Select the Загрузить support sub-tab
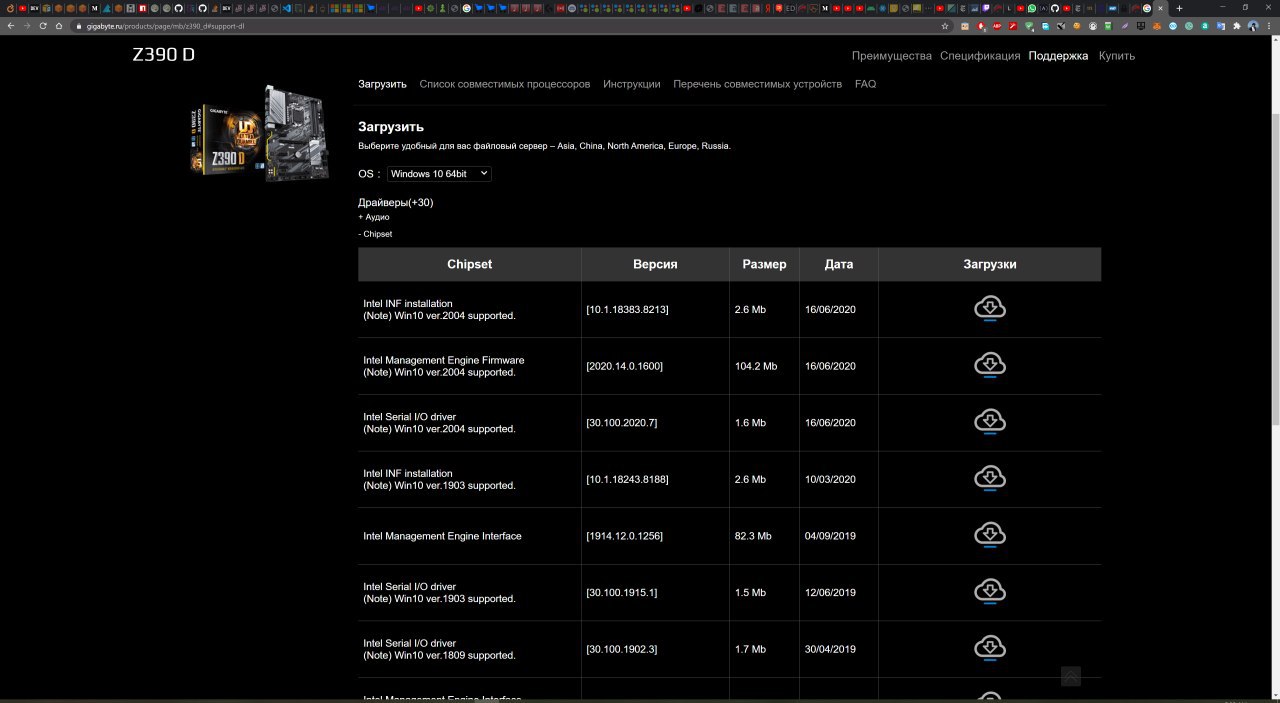1280x703 pixels. point(382,84)
